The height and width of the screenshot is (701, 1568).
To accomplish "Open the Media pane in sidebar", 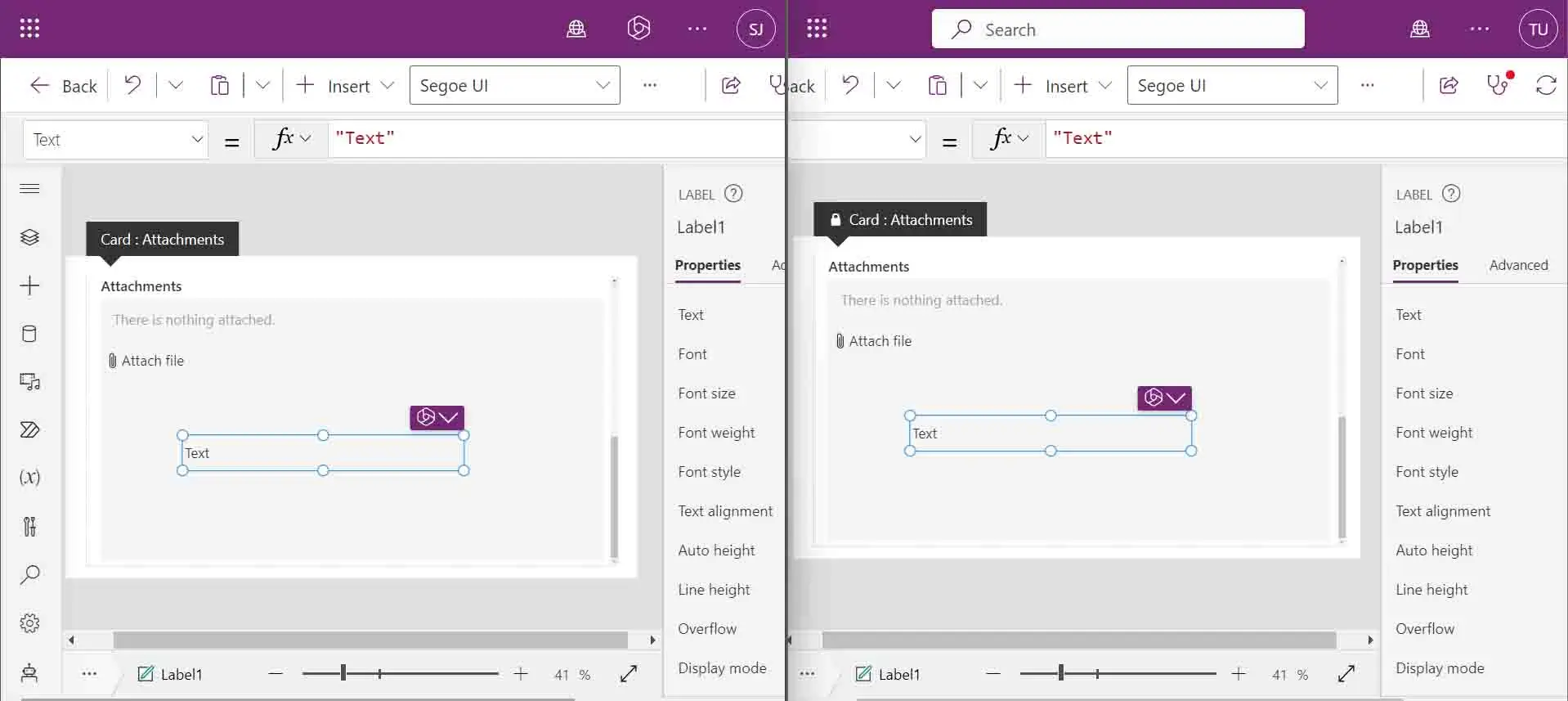I will 29,382.
